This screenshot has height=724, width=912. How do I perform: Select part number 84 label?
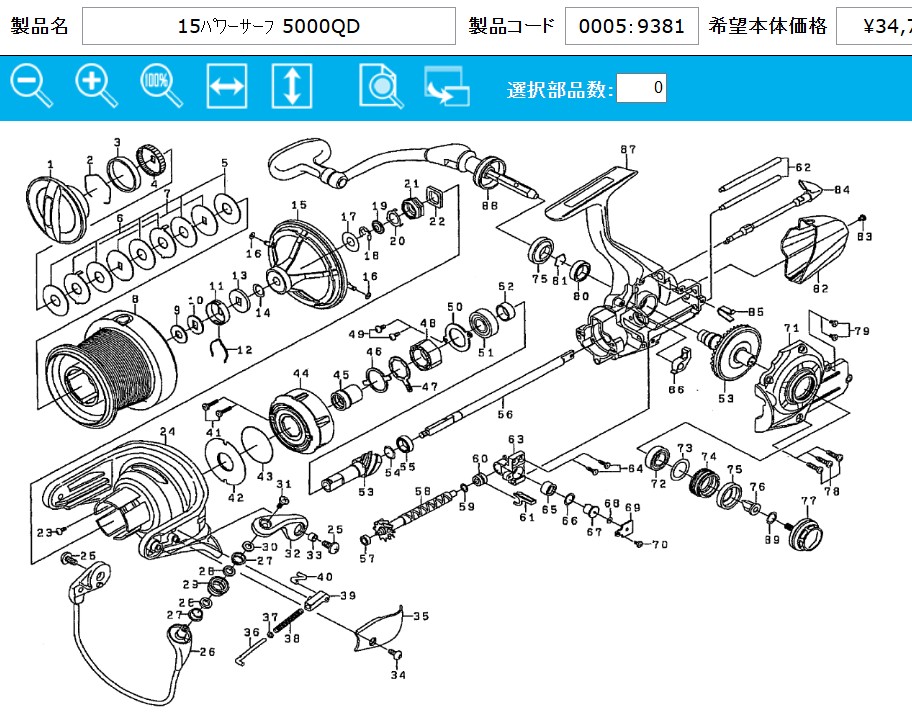point(842,190)
